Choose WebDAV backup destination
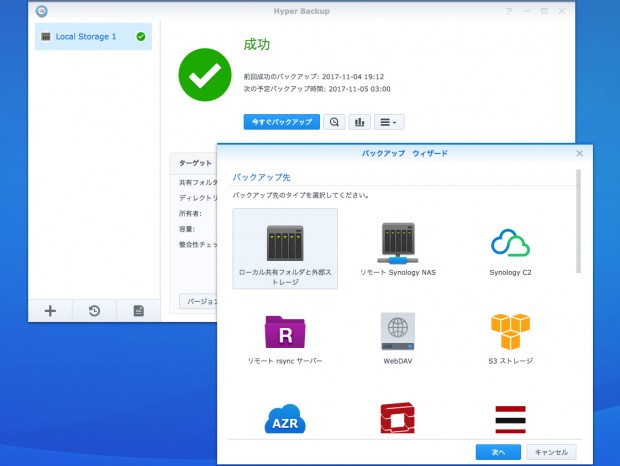 coord(398,338)
